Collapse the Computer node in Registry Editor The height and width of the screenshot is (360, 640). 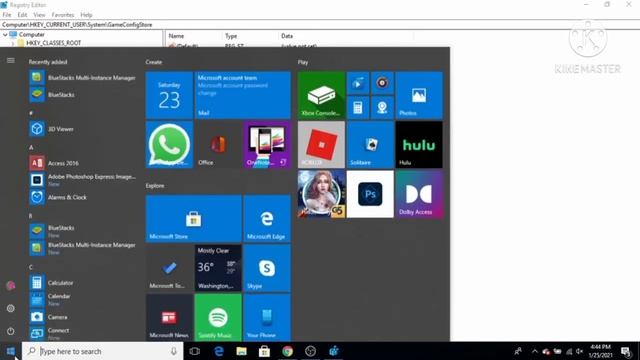point(5,35)
